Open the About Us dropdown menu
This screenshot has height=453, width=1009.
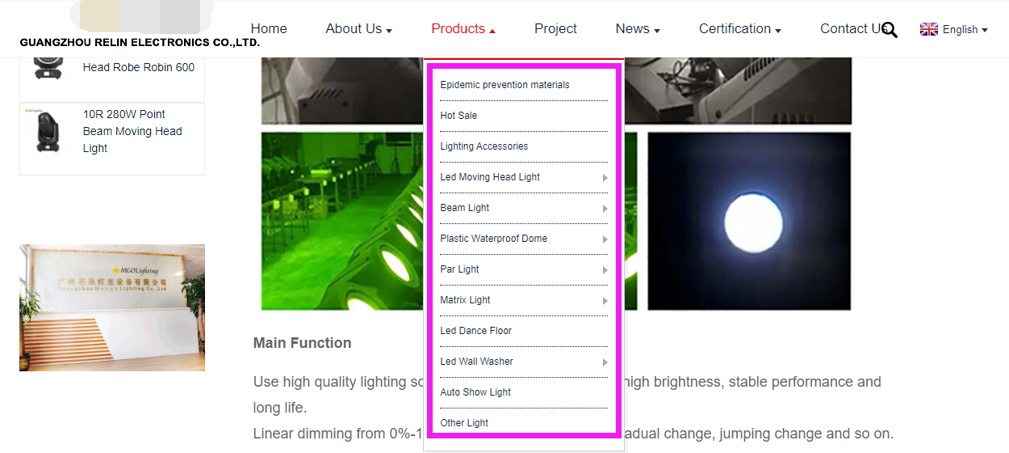358,29
